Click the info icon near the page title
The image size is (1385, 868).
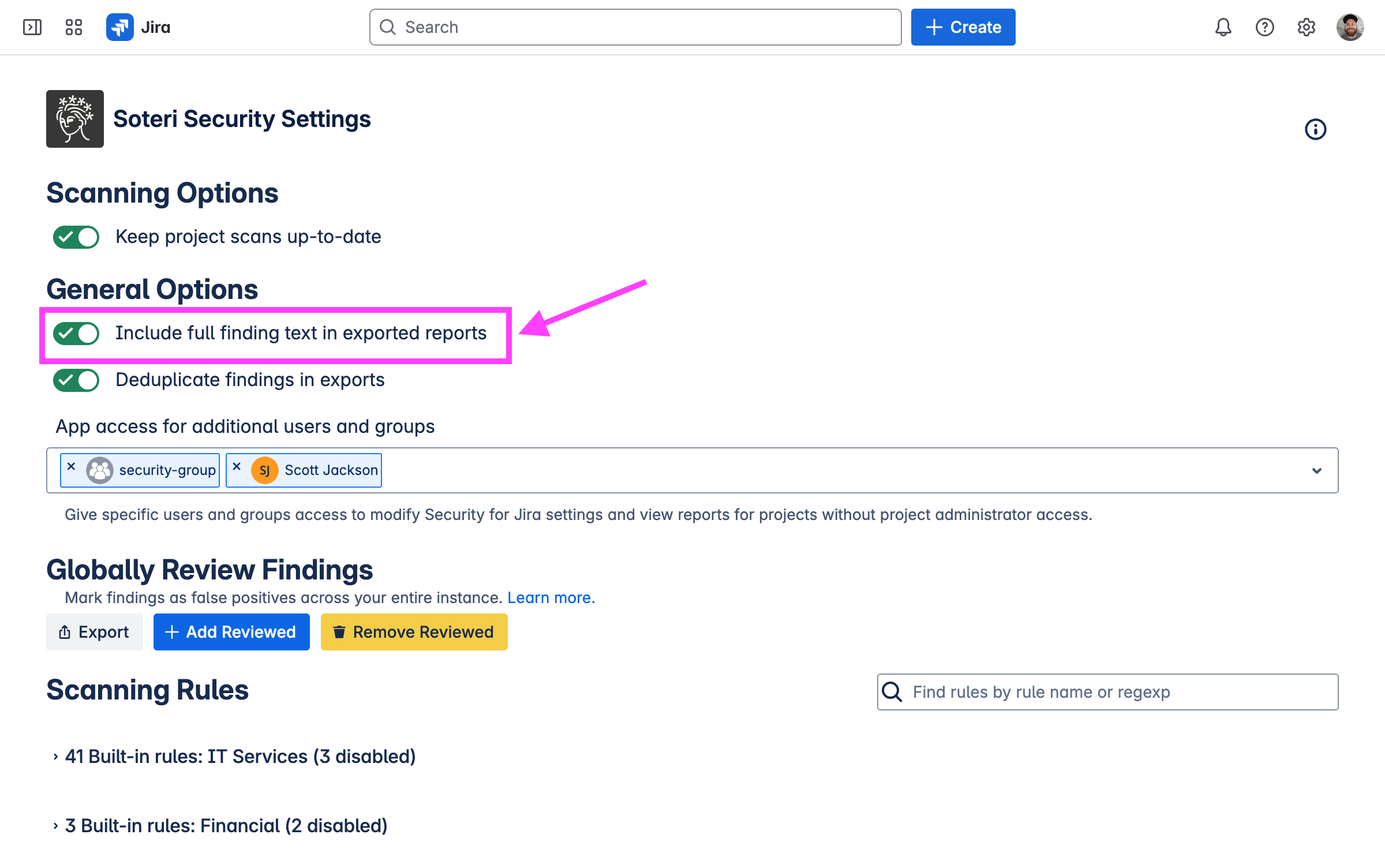(1315, 129)
